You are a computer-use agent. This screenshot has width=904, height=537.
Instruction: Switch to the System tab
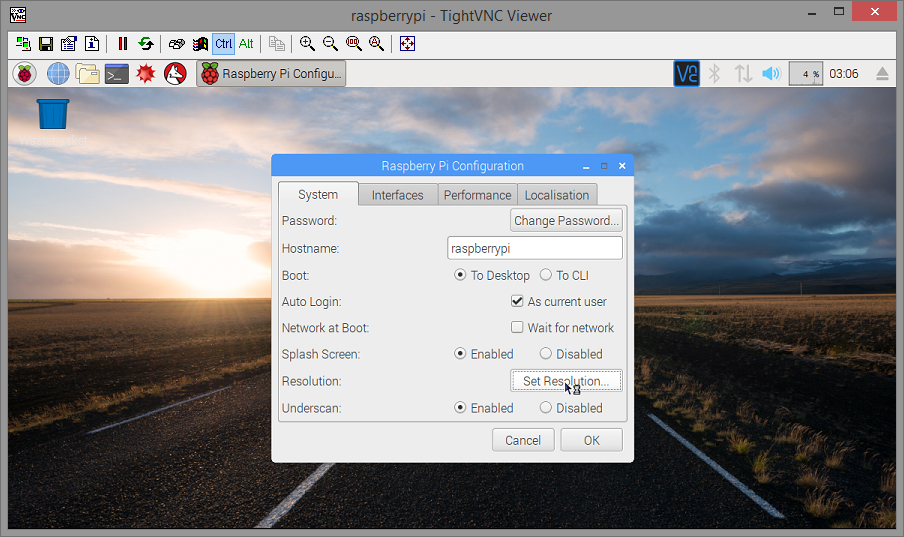[318, 194]
